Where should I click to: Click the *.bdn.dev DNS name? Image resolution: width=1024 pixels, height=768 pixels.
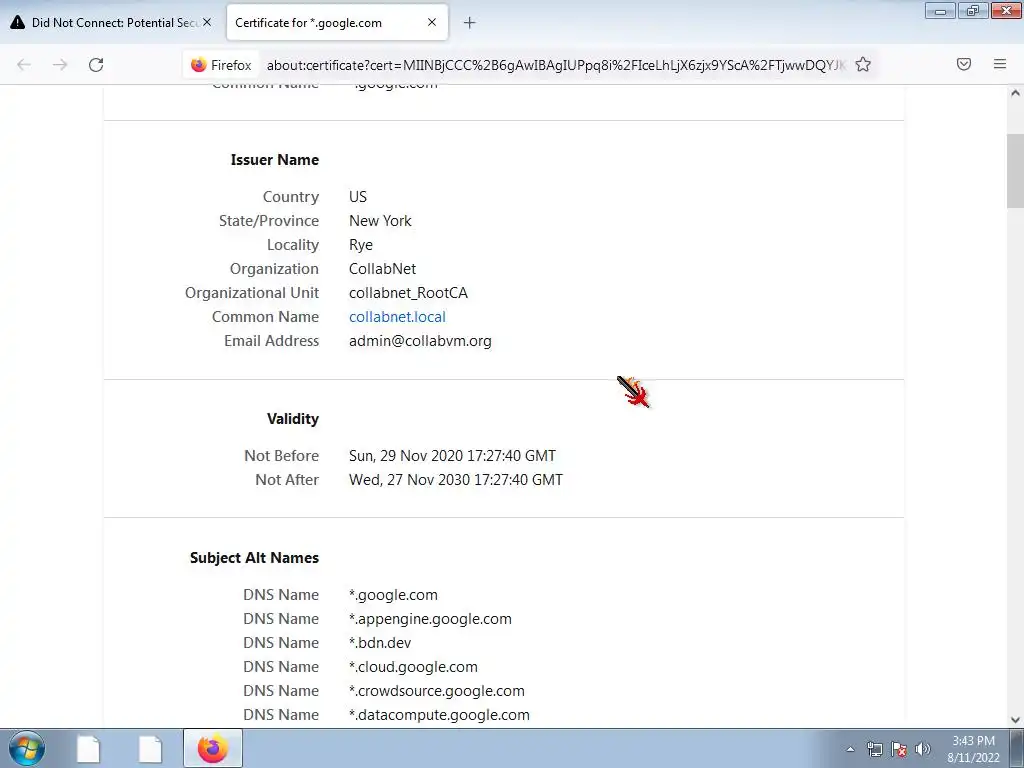pos(380,643)
